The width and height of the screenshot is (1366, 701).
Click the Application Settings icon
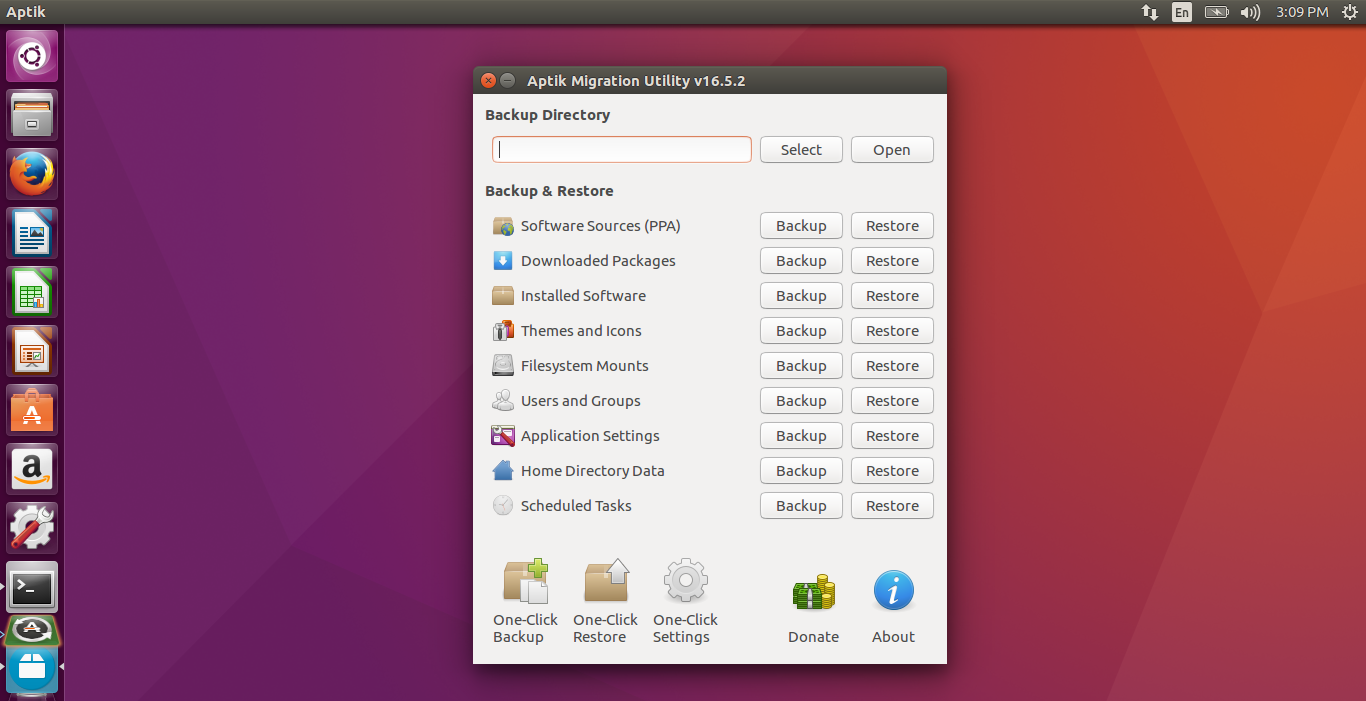[503, 436]
